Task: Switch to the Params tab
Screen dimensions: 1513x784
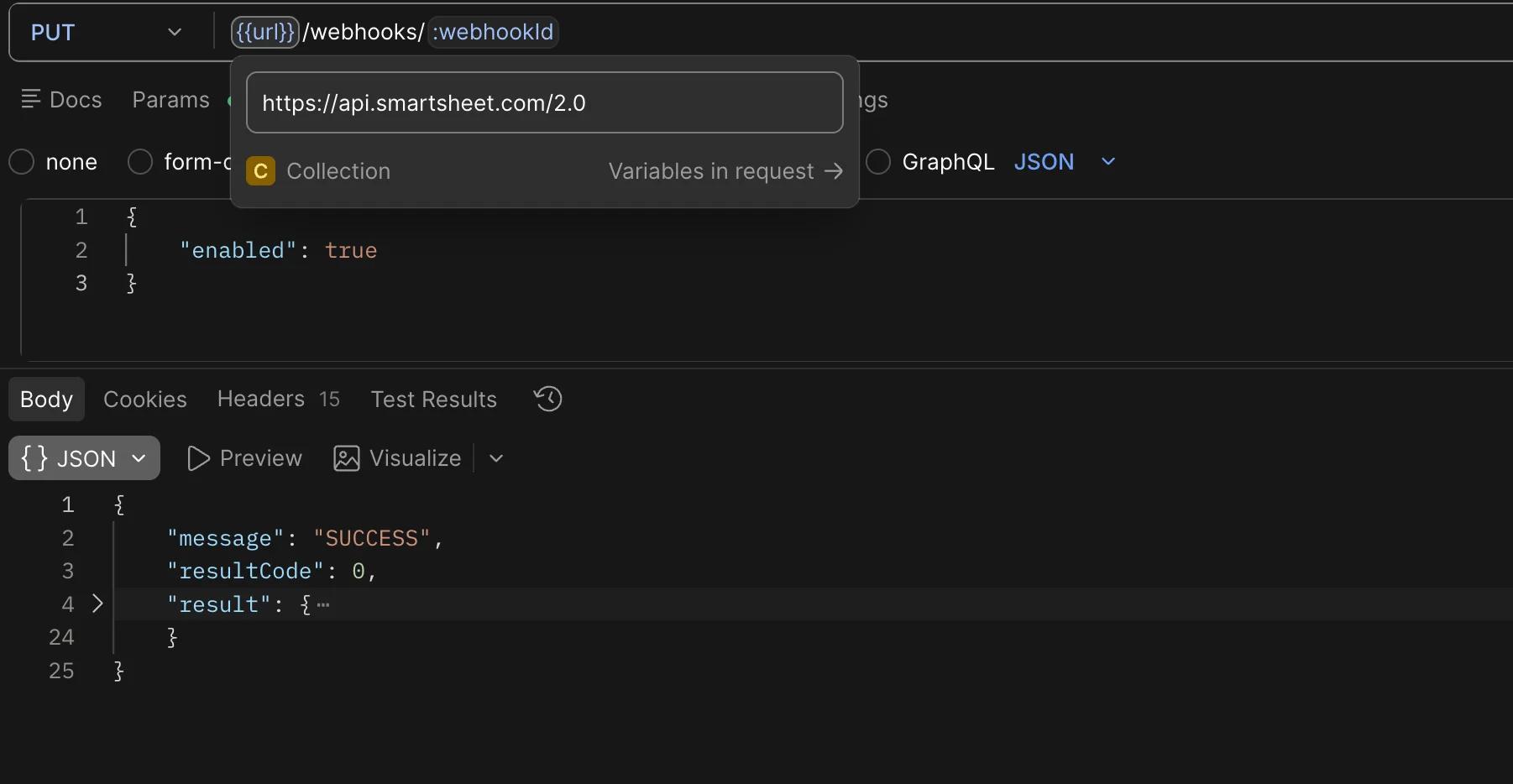Action: coord(170,100)
